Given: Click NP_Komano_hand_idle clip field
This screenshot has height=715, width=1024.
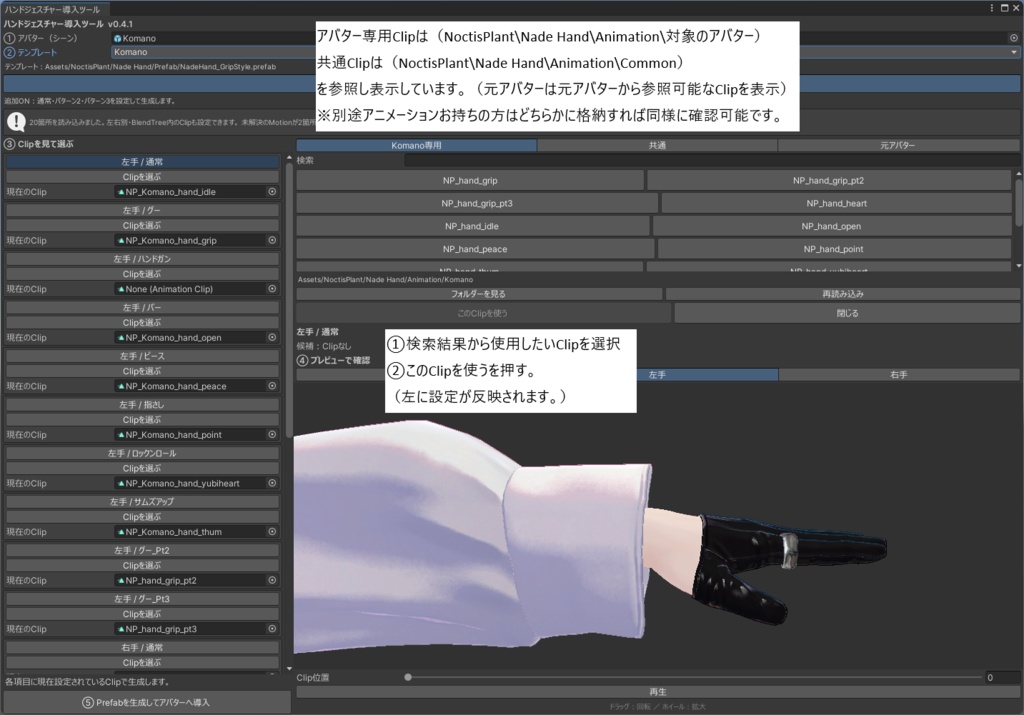Looking at the screenshot, I should pyautogui.click(x=196, y=192).
